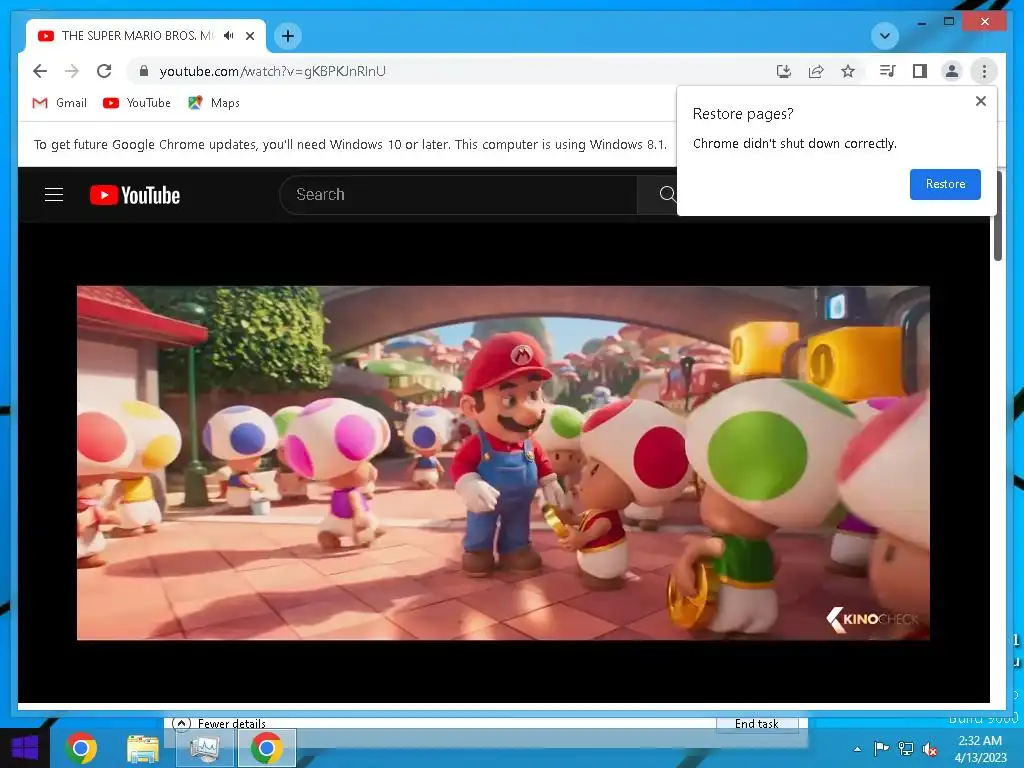Screen dimensions: 1024x768
Task: Open Action Center flag icon
Action: click(x=881, y=749)
